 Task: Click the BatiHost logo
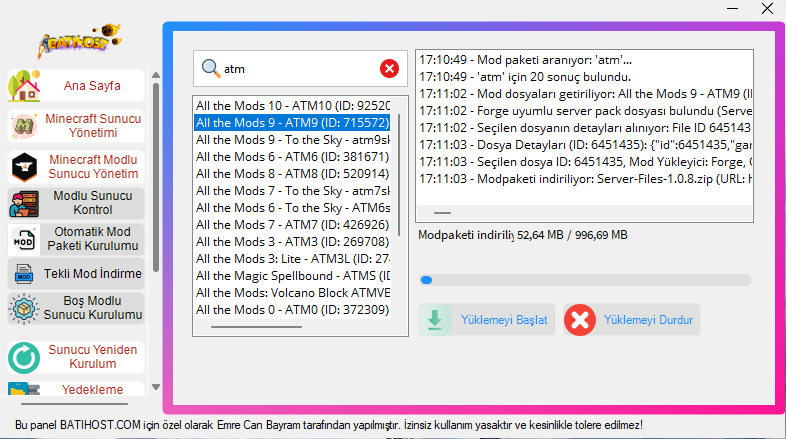coord(80,41)
